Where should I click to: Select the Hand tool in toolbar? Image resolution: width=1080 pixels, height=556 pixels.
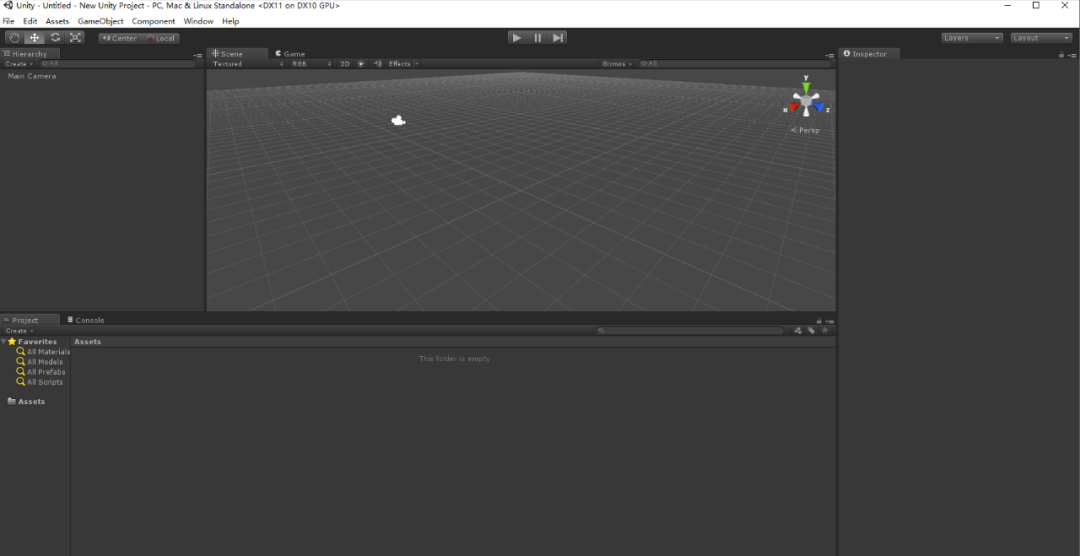point(14,38)
